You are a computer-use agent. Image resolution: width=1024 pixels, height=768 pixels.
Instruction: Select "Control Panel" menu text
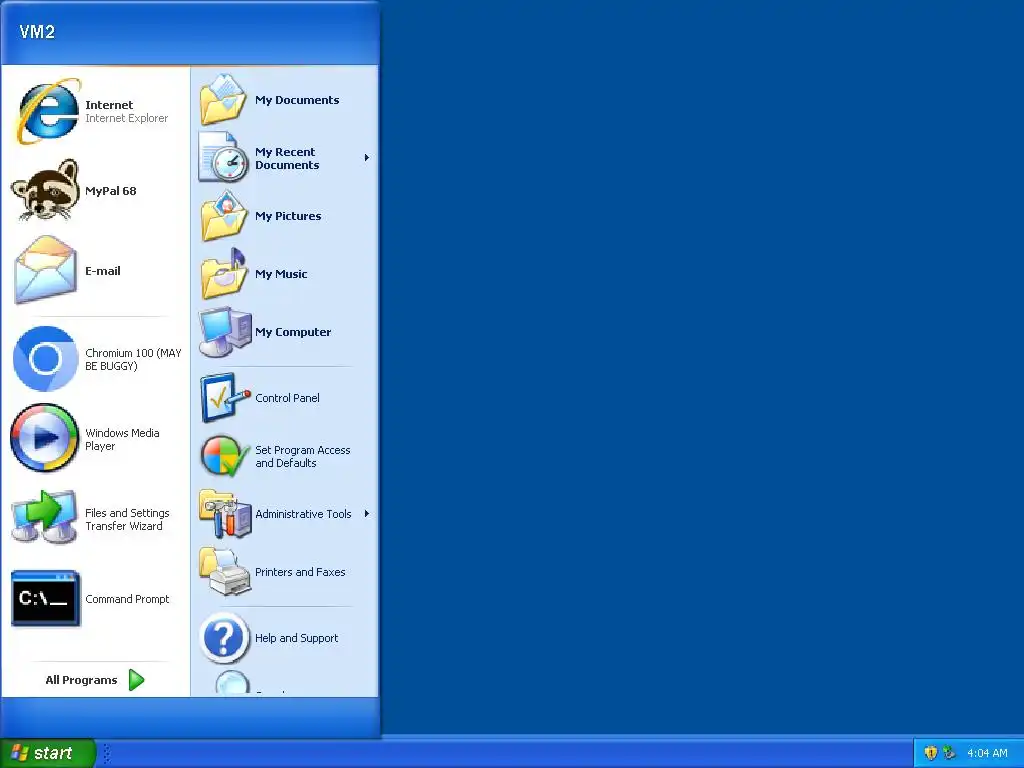287,398
